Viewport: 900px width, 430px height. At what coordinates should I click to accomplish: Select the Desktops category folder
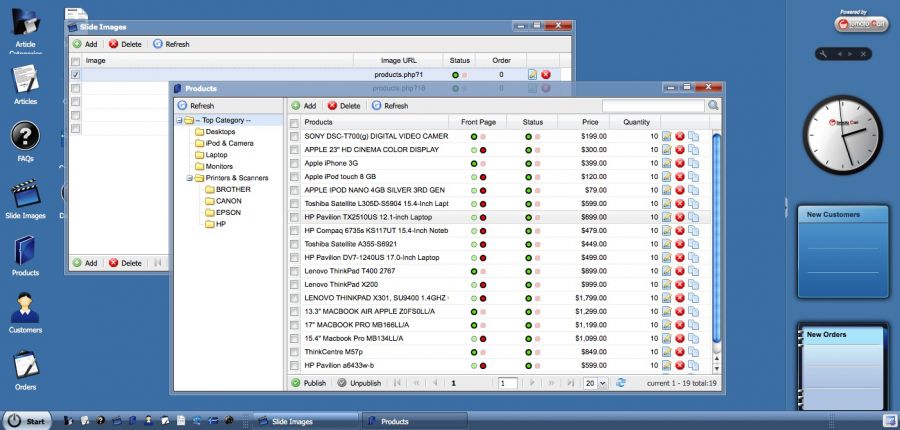215,132
